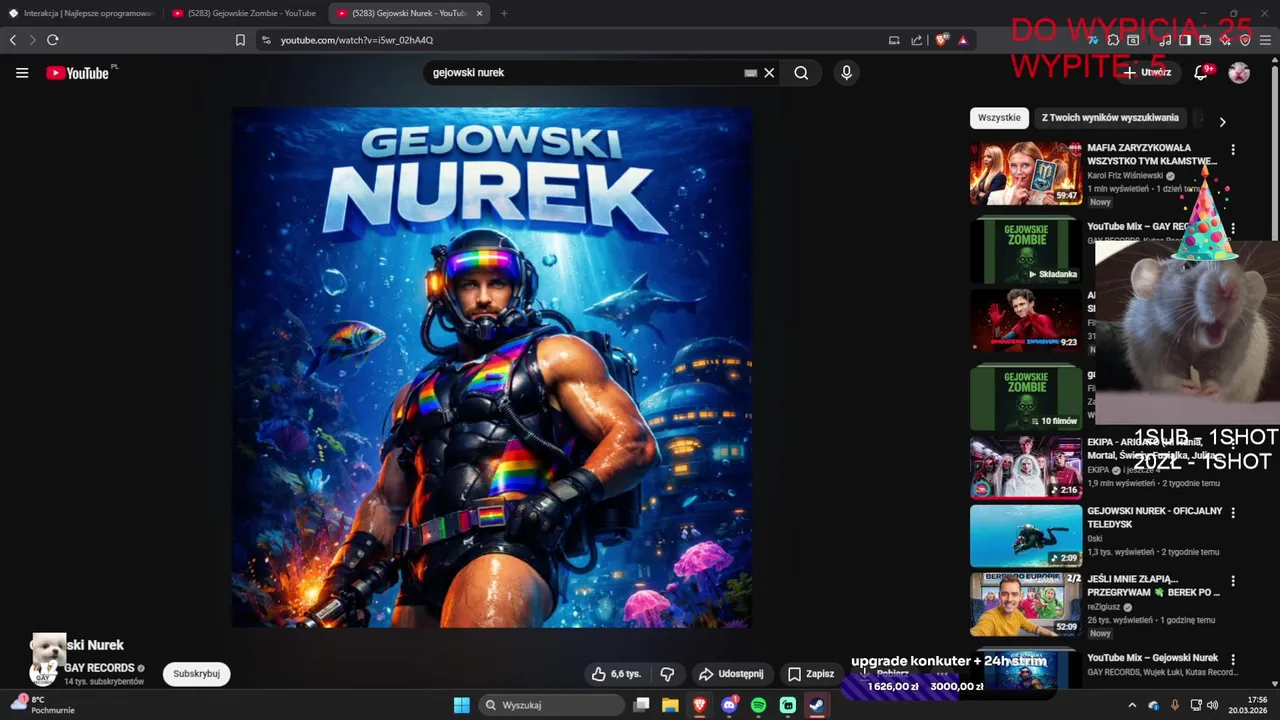Open the Brave Rewards triangle icon

(x=963, y=40)
